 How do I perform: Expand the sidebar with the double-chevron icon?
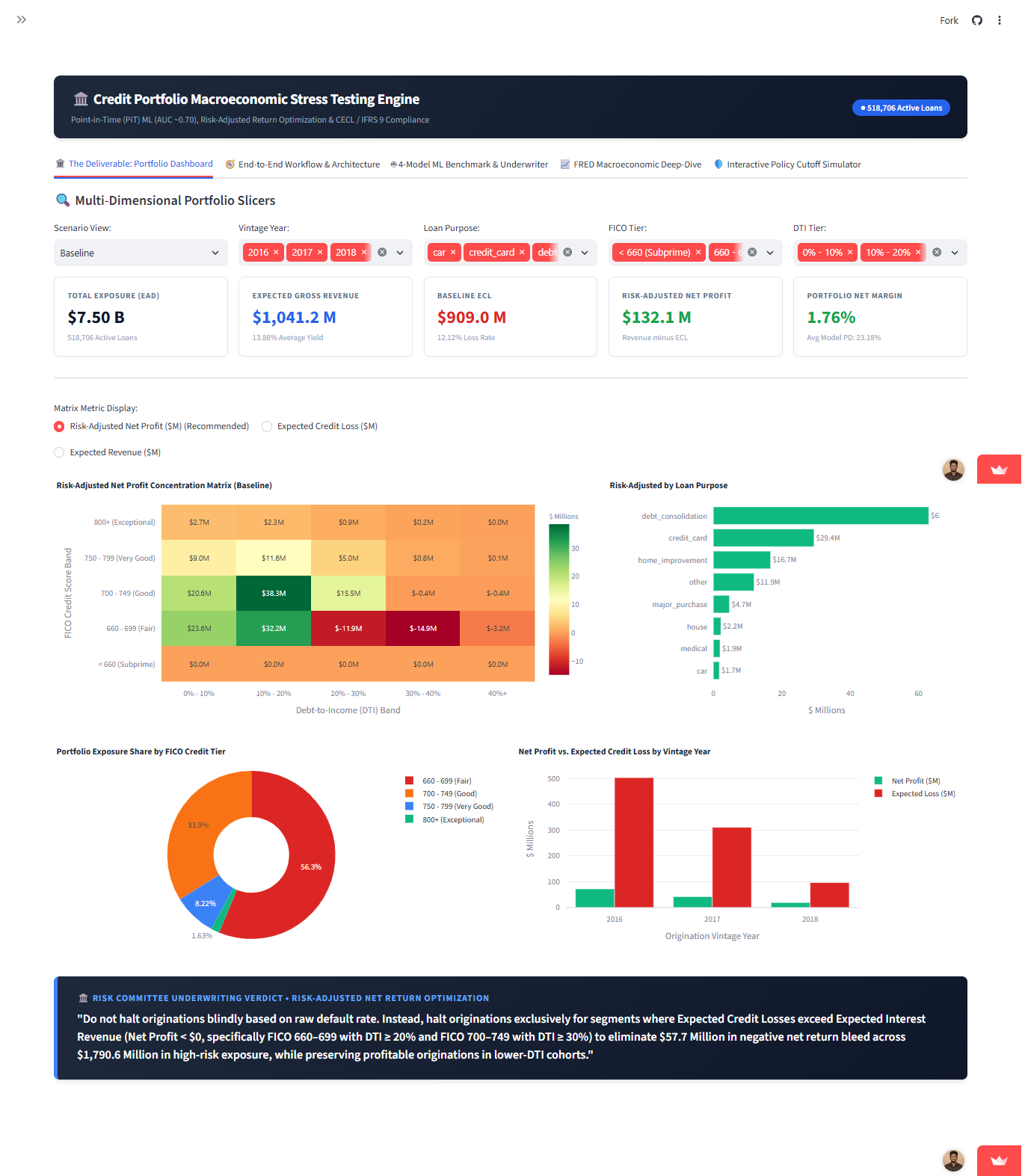pyautogui.click(x=22, y=19)
